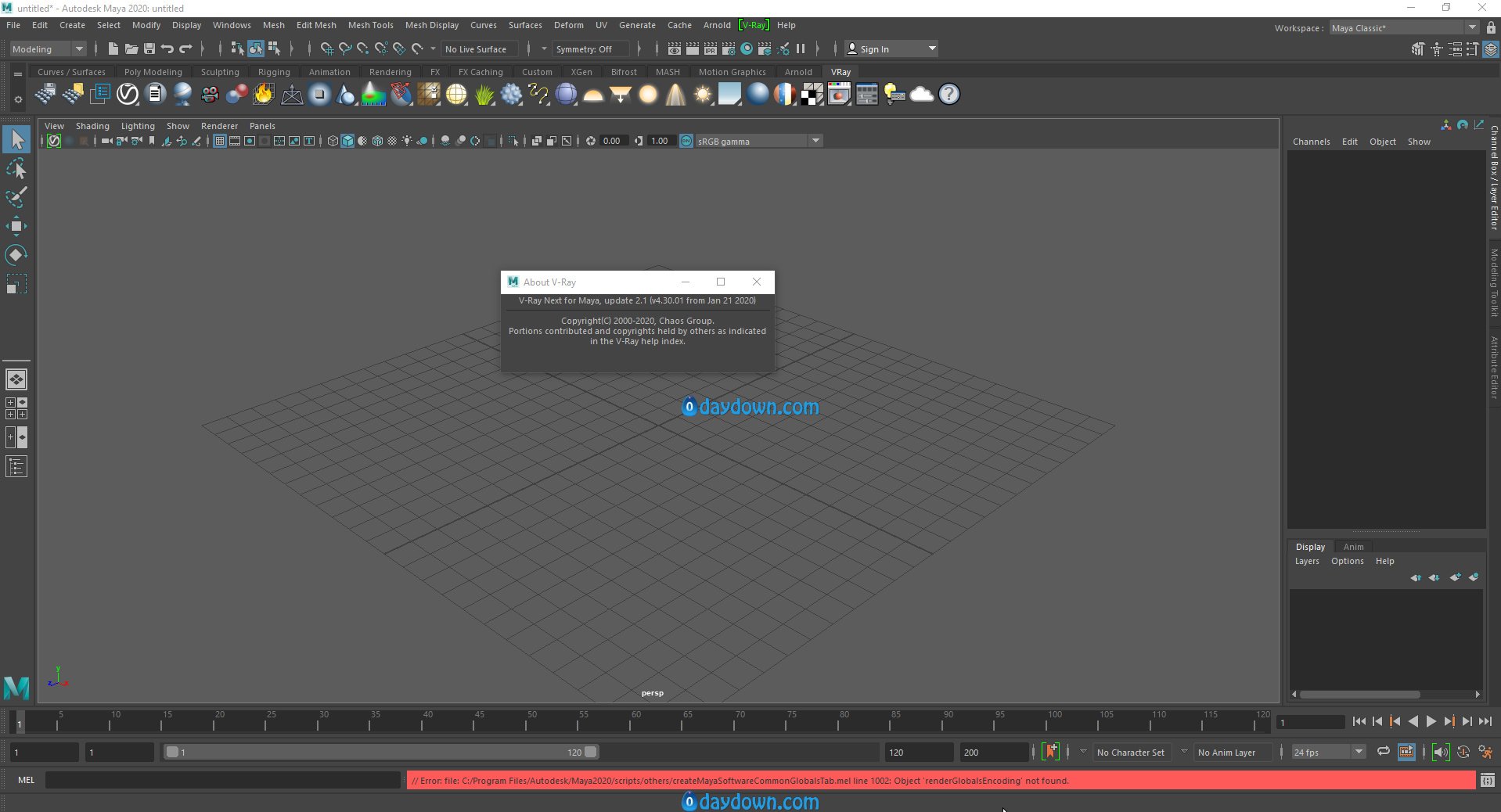Open the V-Ray menu in menu bar

[754, 25]
